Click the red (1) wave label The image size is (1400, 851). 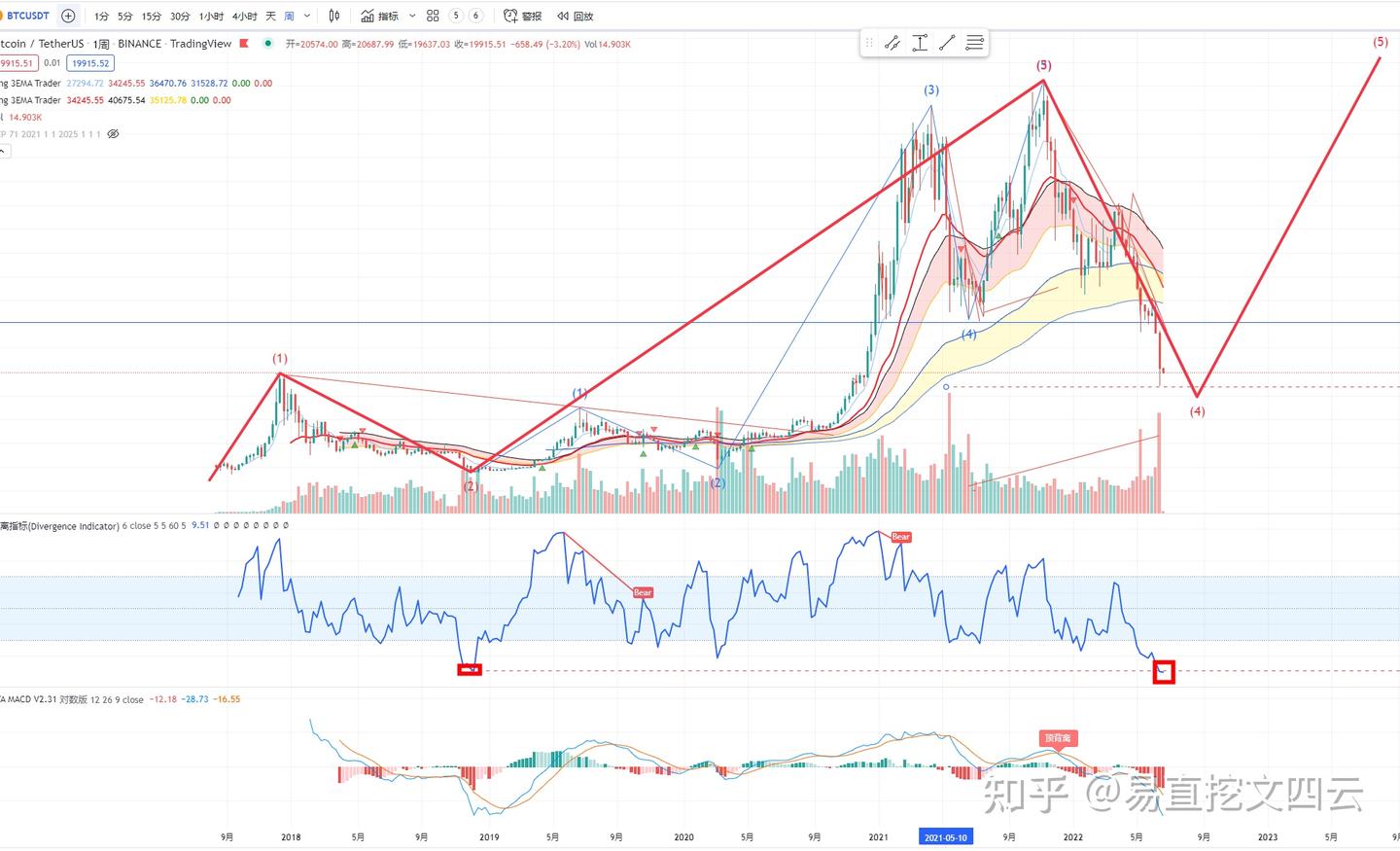coord(280,359)
